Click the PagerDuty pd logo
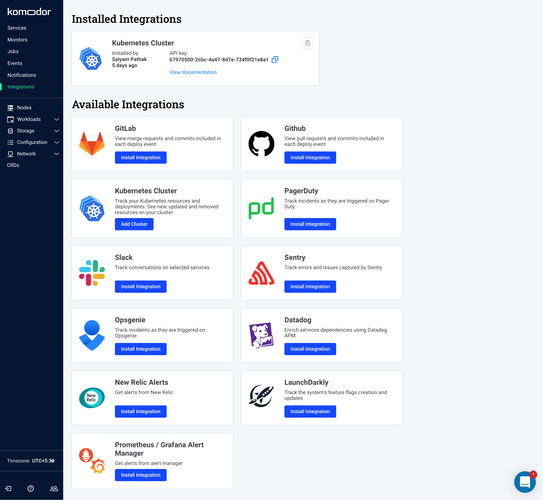This screenshot has height=500, width=543. coord(261,208)
